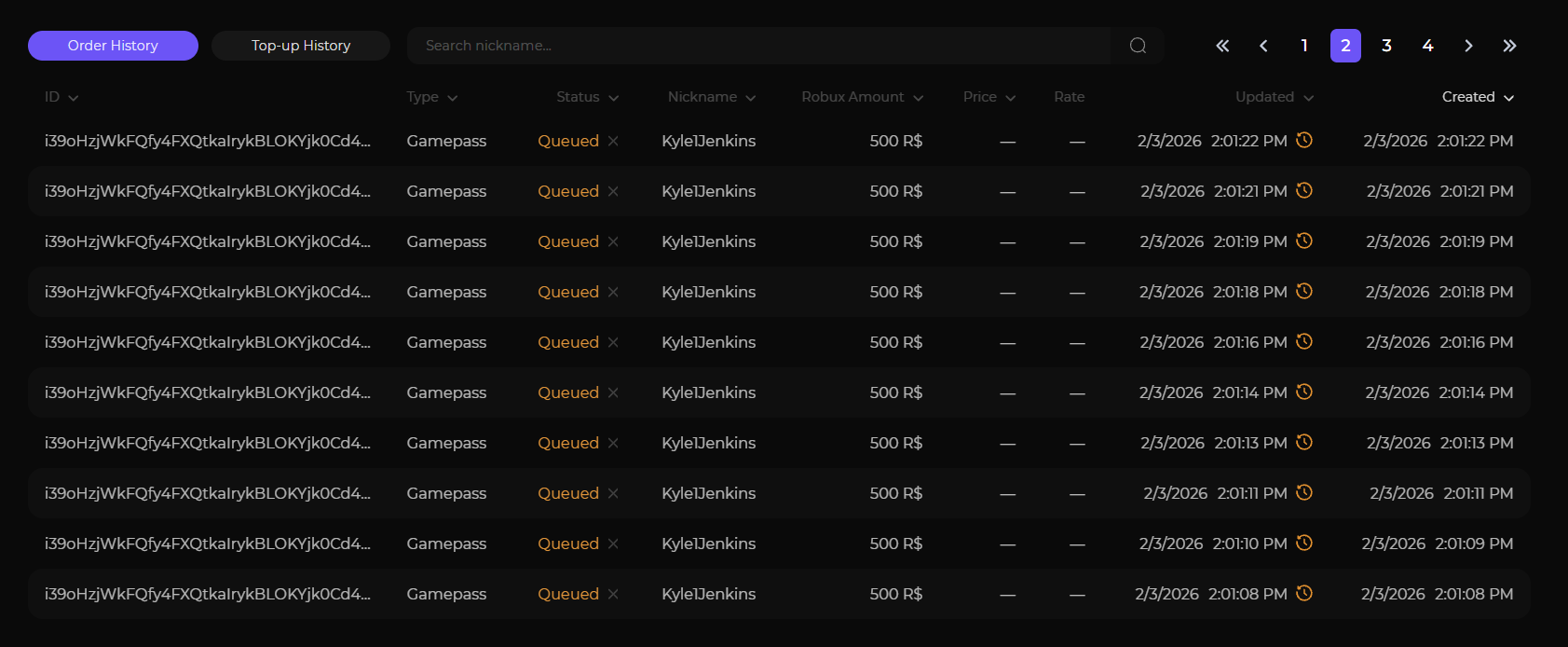Click 500 R$ amount in 2:01:22 PM row
The width and height of the screenshot is (1568, 647).
896,141
